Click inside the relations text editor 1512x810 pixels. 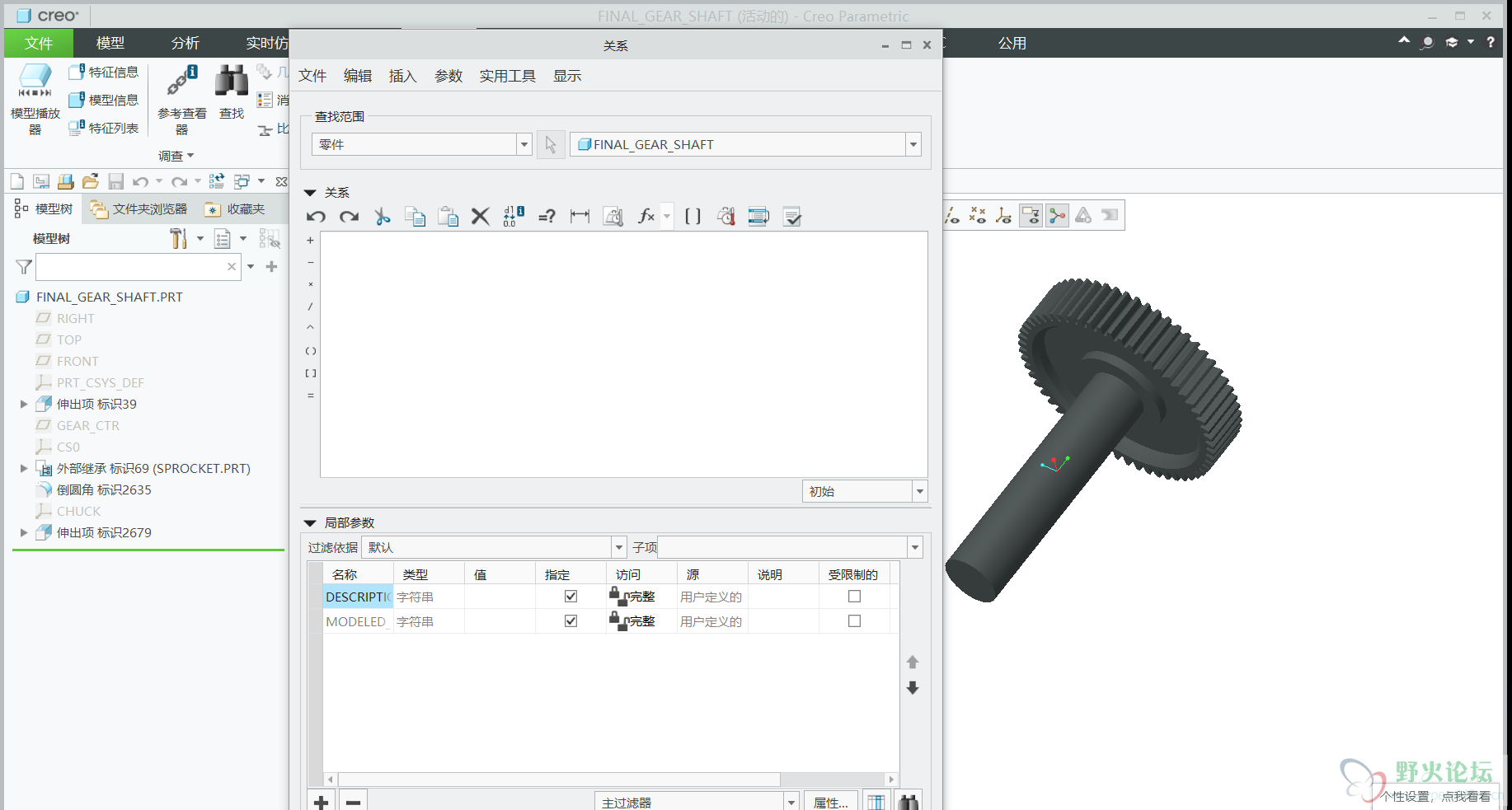[x=624, y=354]
